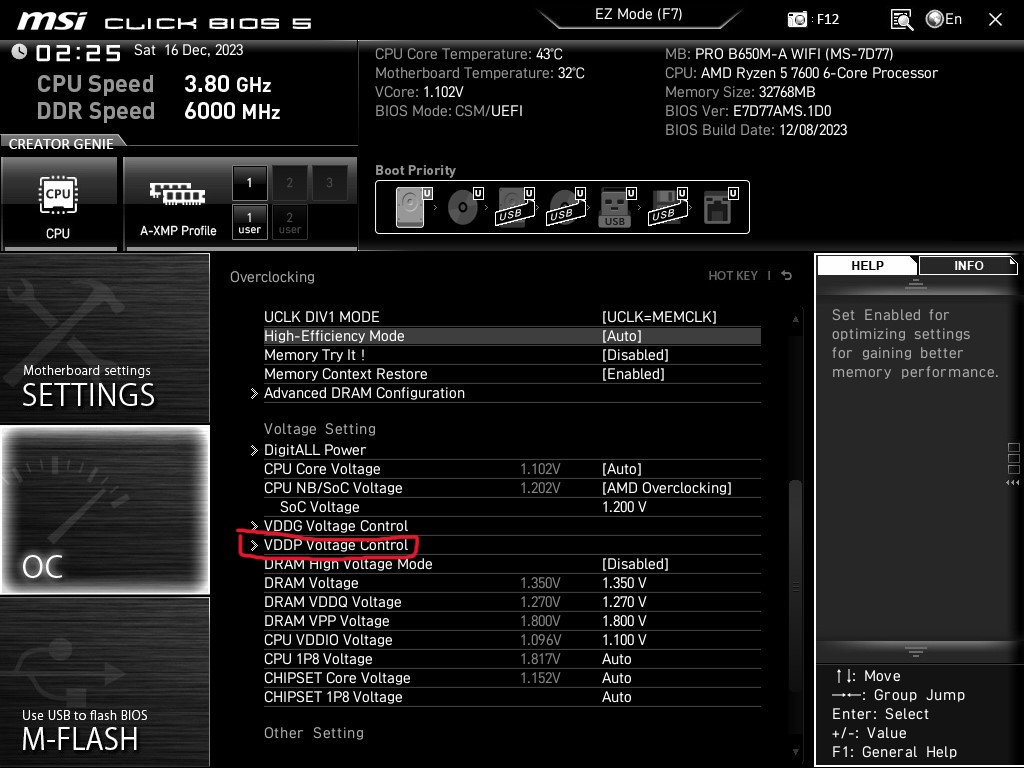Click the CREATOR GENIE label tab
1024x768 pixels.
[x=61, y=144]
